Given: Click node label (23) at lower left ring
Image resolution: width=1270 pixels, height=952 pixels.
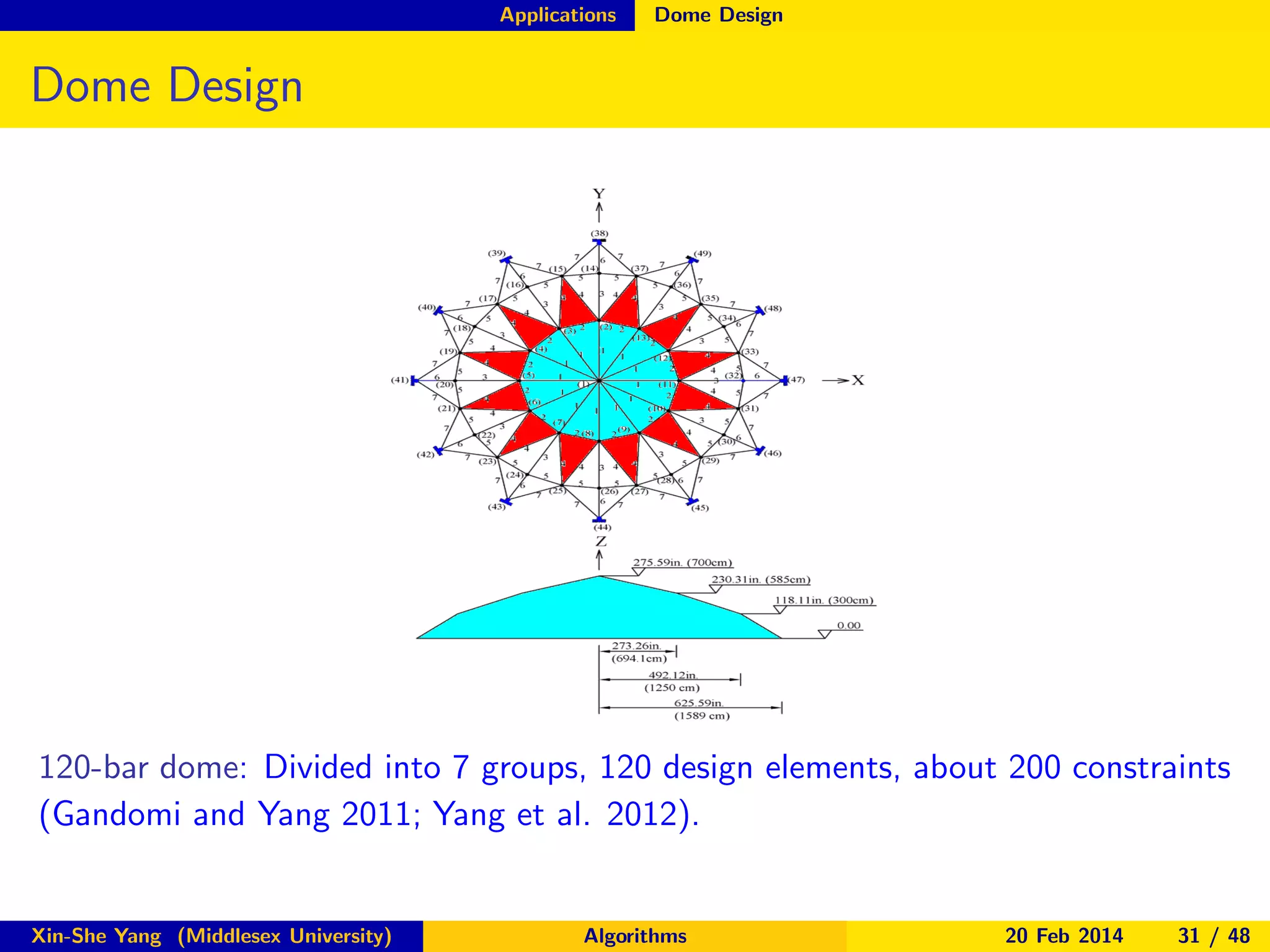Looking at the screenshot, I should (487, 461).
